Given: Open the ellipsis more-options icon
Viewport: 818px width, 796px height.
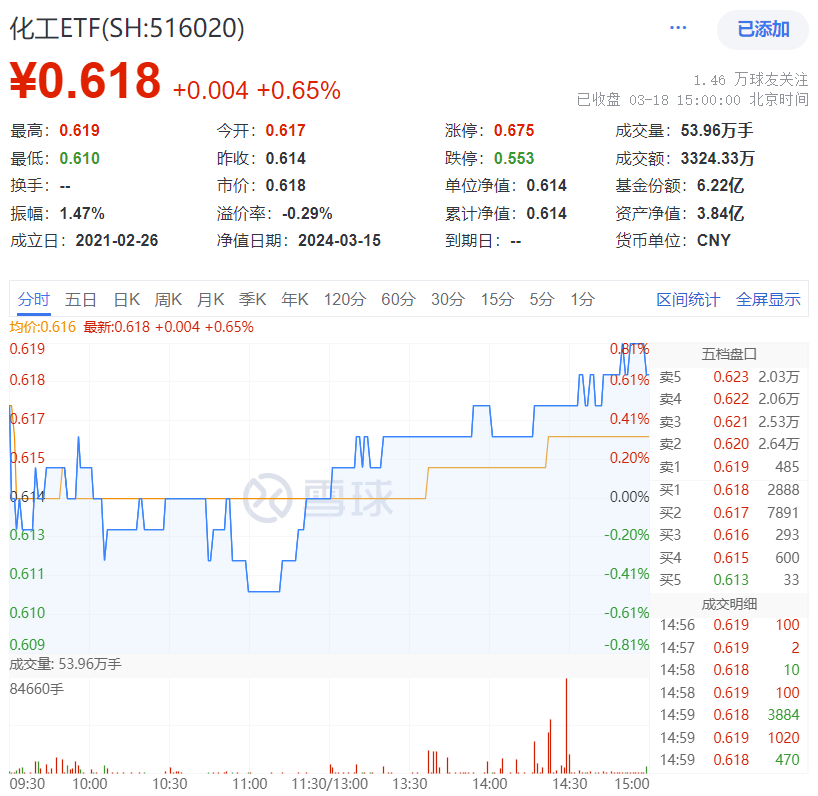Looking at the screenshot, I should click(678, 29).
